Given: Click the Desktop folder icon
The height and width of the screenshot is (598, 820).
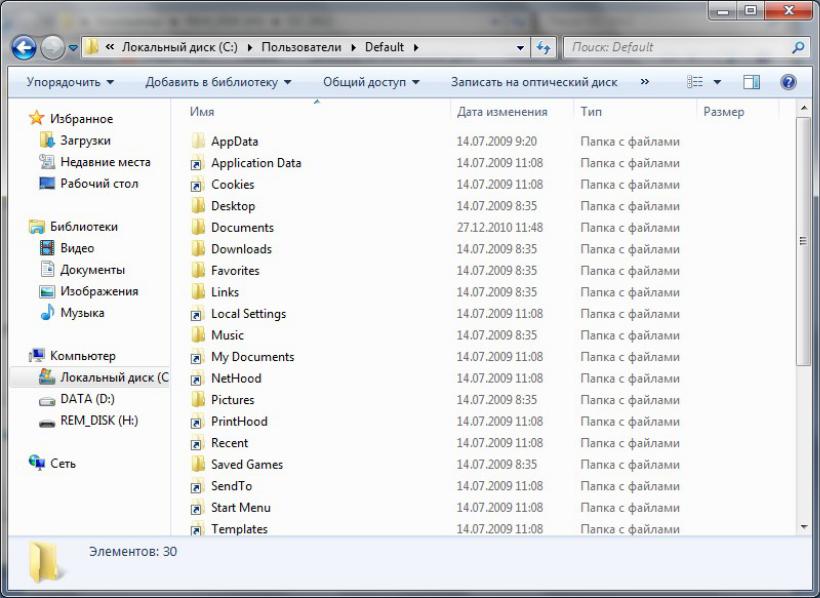Looking at the screenshot, I should pyautogui.click(x=198, y=206).
